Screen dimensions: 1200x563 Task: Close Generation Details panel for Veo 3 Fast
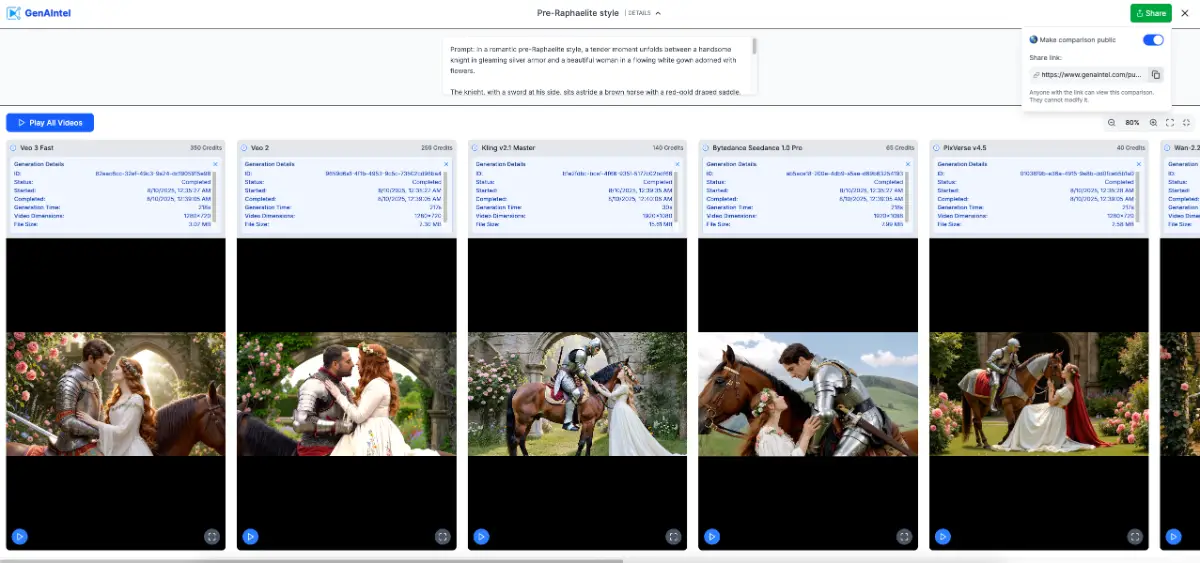[215, 163]
